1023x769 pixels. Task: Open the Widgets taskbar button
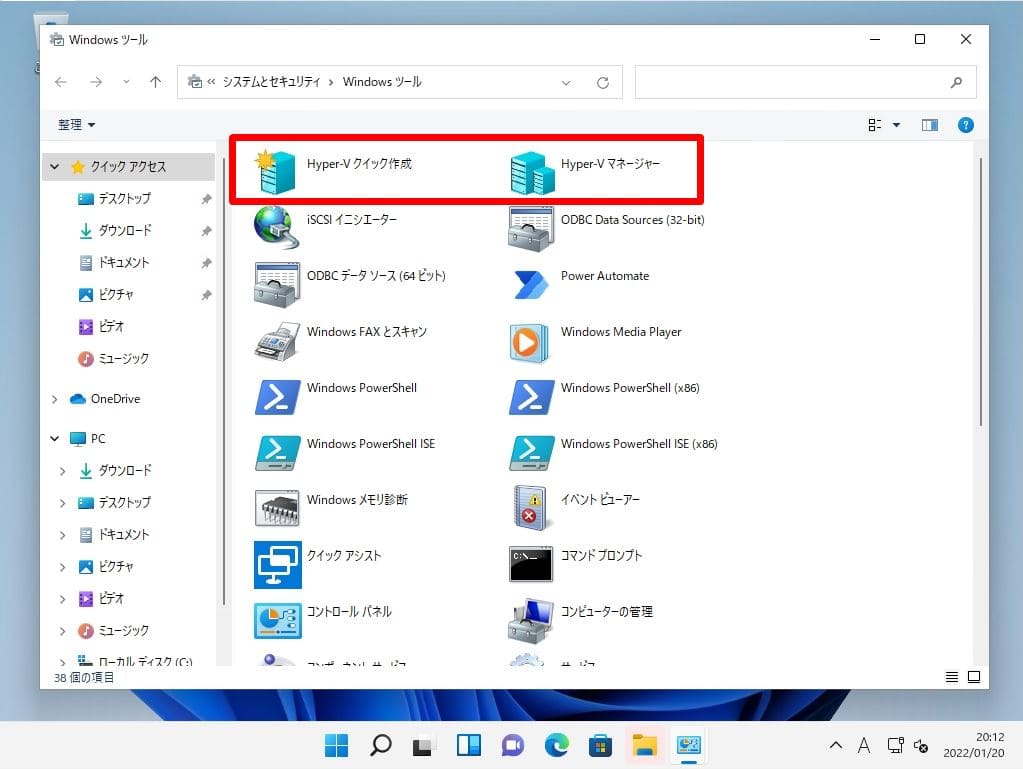click(x=468, y=745)
